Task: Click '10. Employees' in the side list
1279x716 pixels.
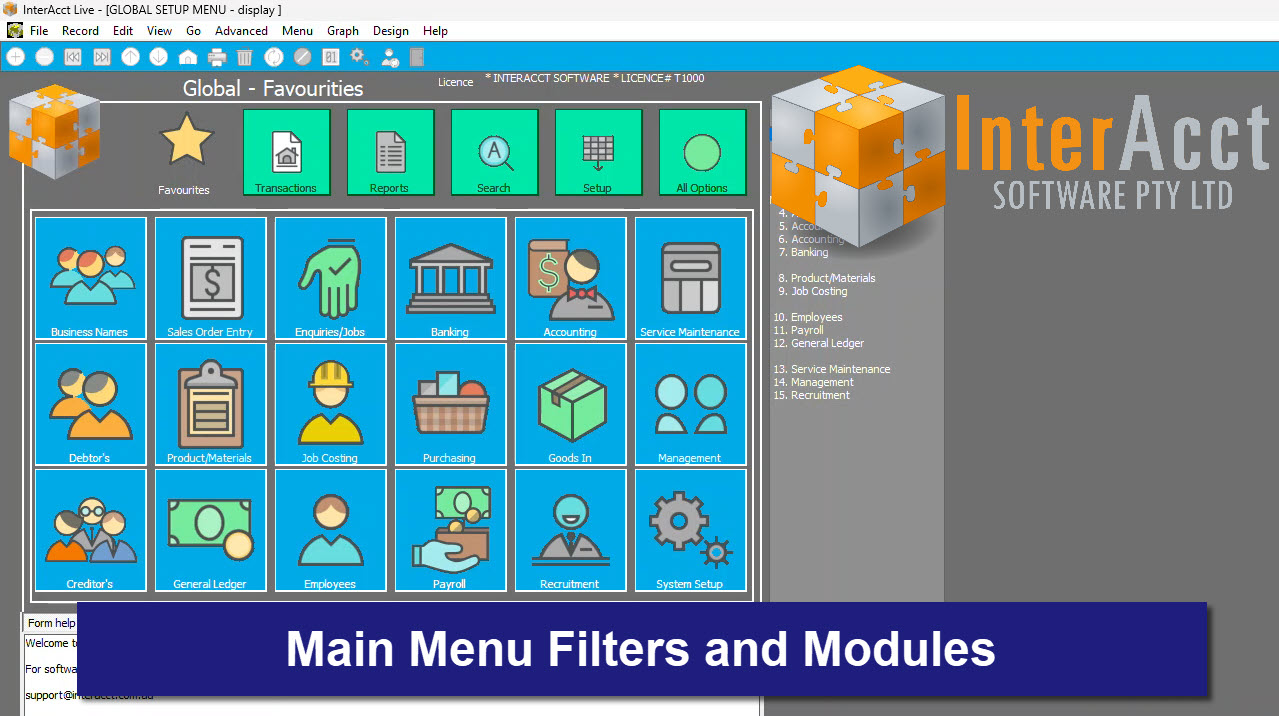Action: coord(808,317)
